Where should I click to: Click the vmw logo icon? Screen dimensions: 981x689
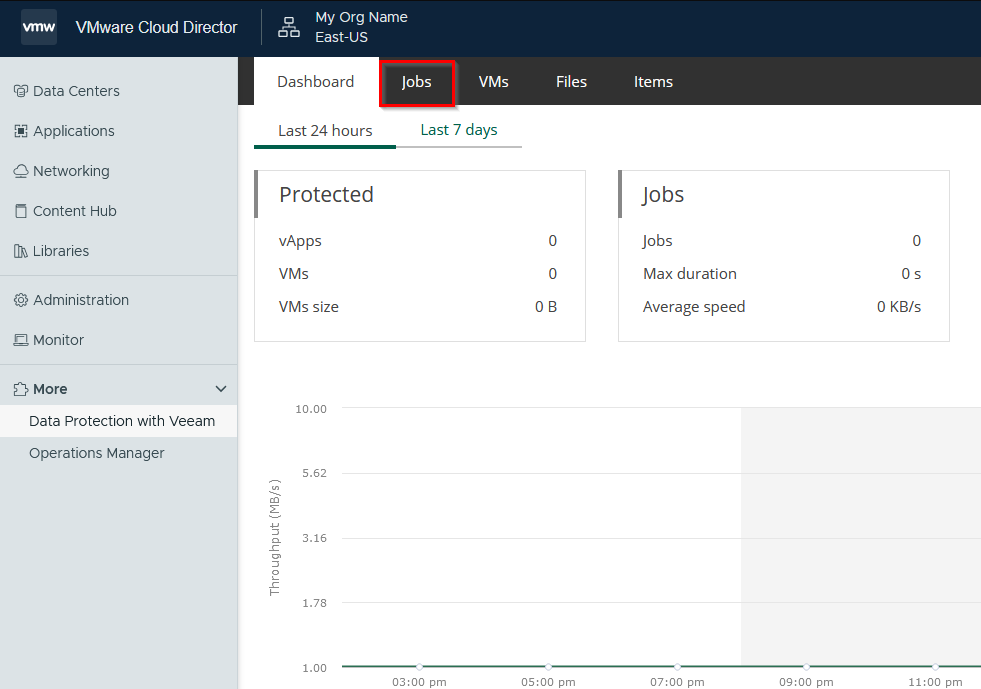(39, 27)
